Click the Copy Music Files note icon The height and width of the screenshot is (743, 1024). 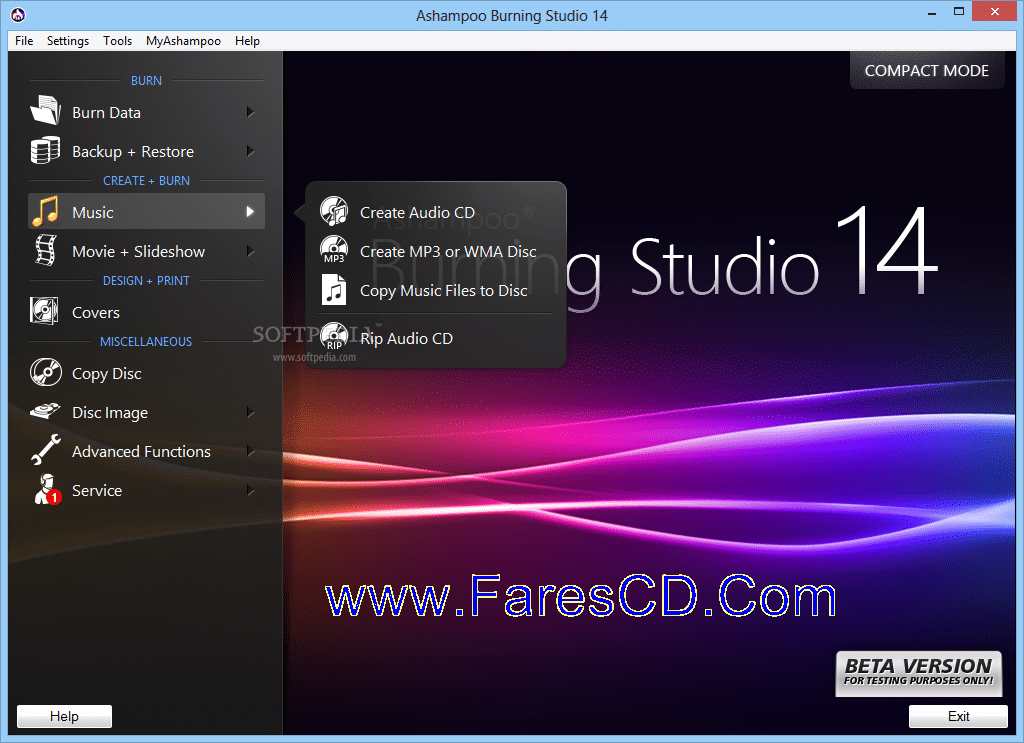pyautogui.click(x=334, y=290)
